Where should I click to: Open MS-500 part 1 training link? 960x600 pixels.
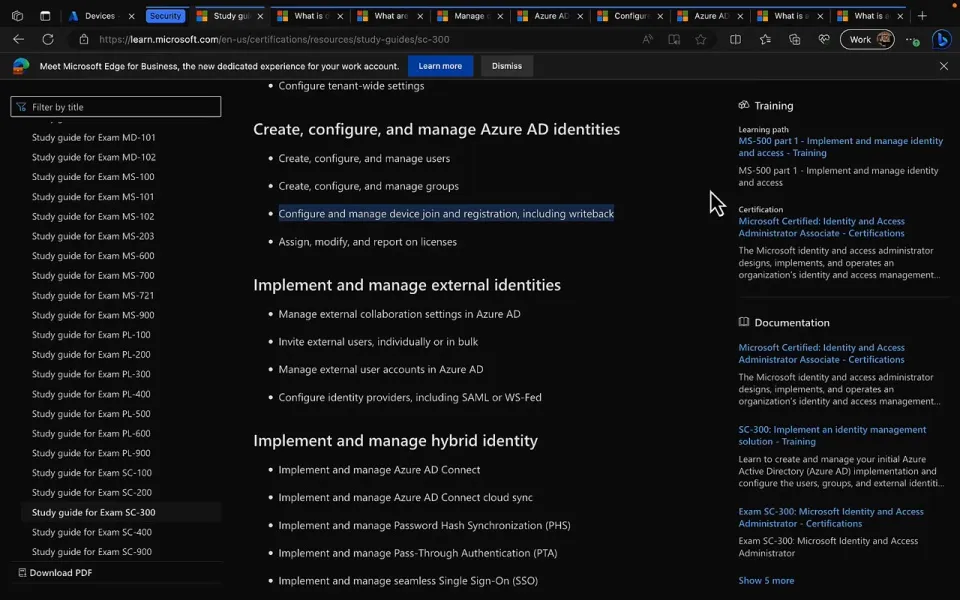coord(840,147)
